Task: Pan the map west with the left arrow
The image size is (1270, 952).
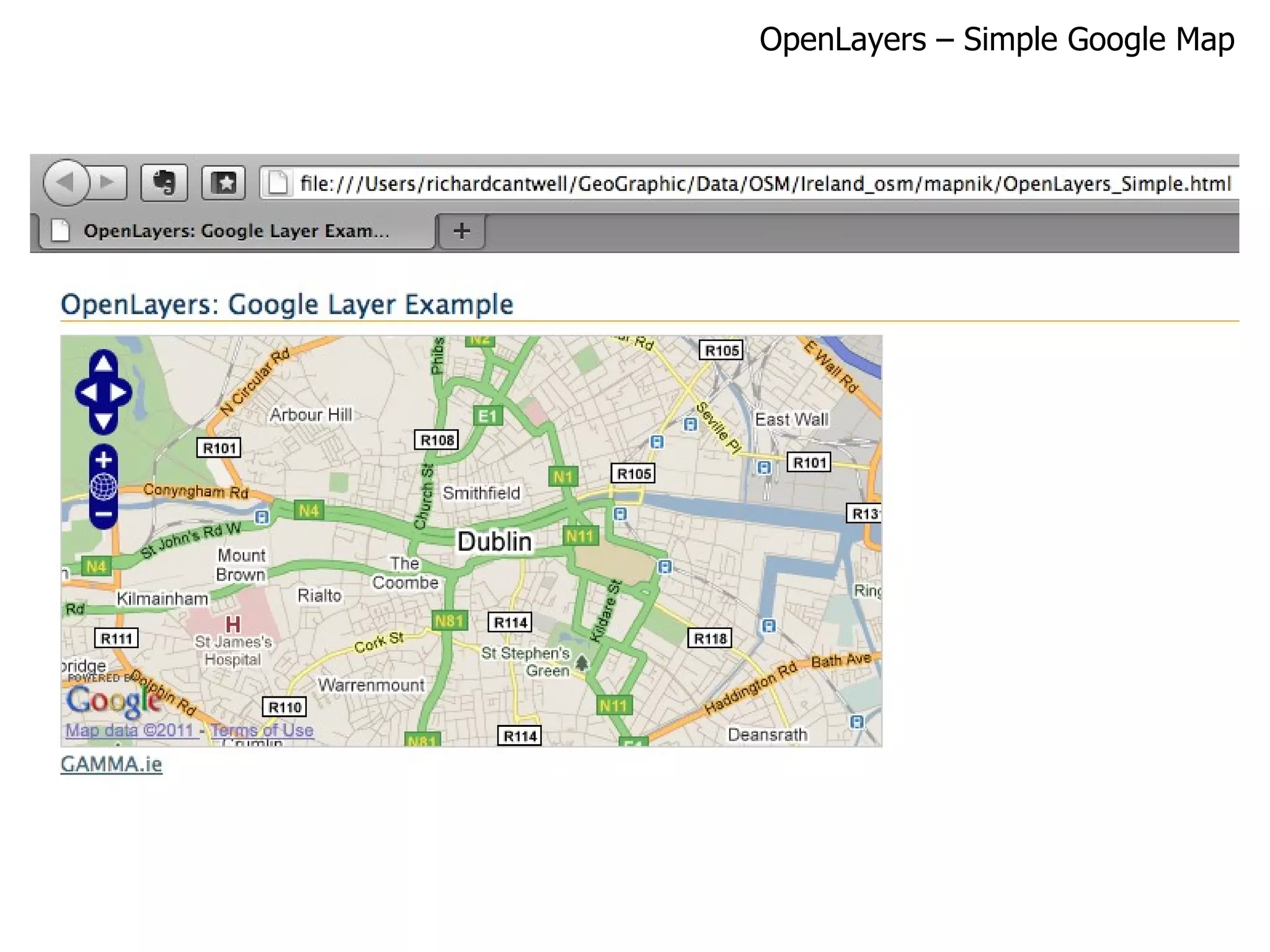Action: (88, 393)
